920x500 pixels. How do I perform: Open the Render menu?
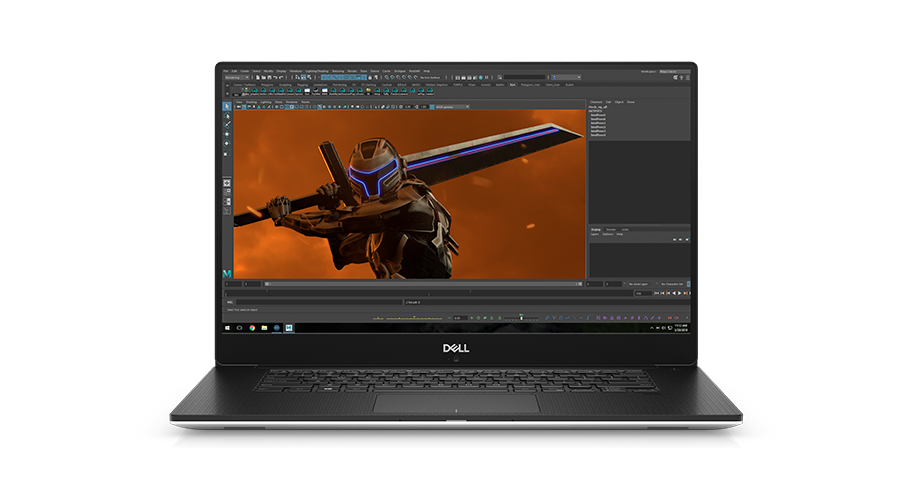coord(352,71)
